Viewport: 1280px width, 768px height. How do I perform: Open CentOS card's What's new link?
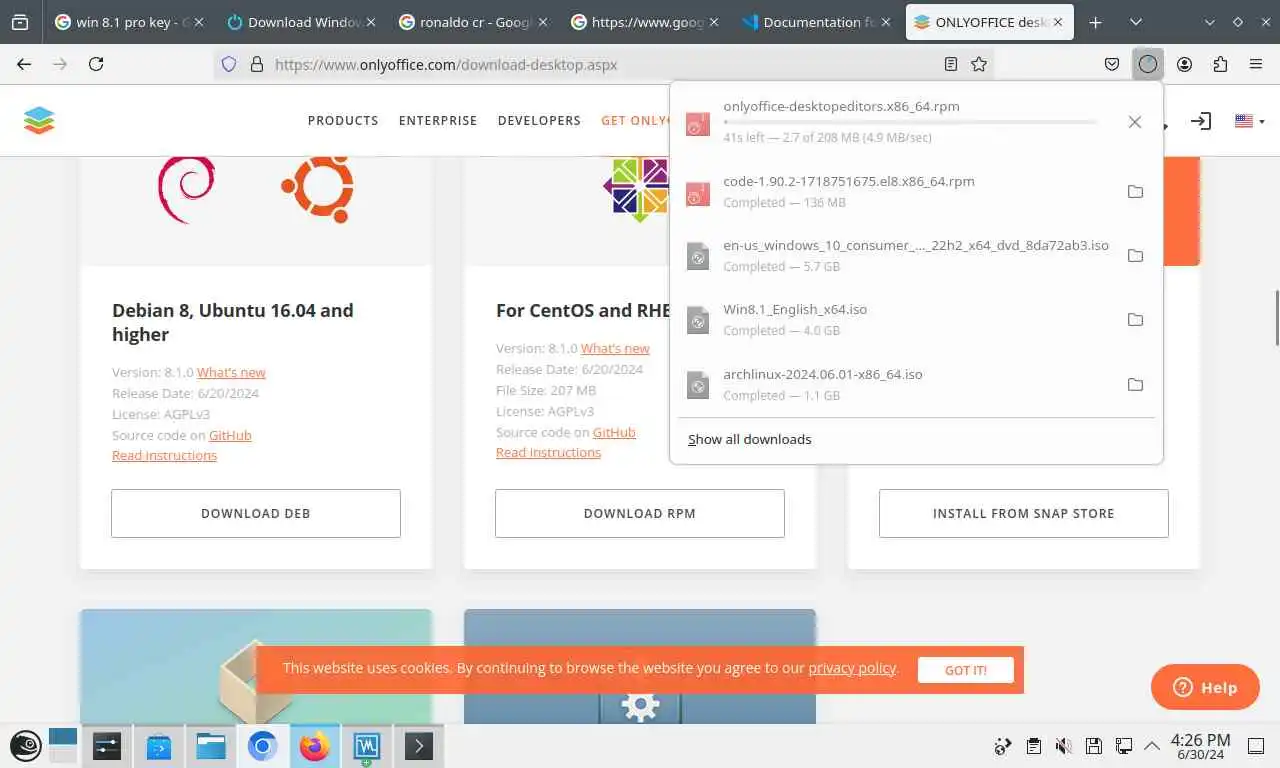point(615,348)
